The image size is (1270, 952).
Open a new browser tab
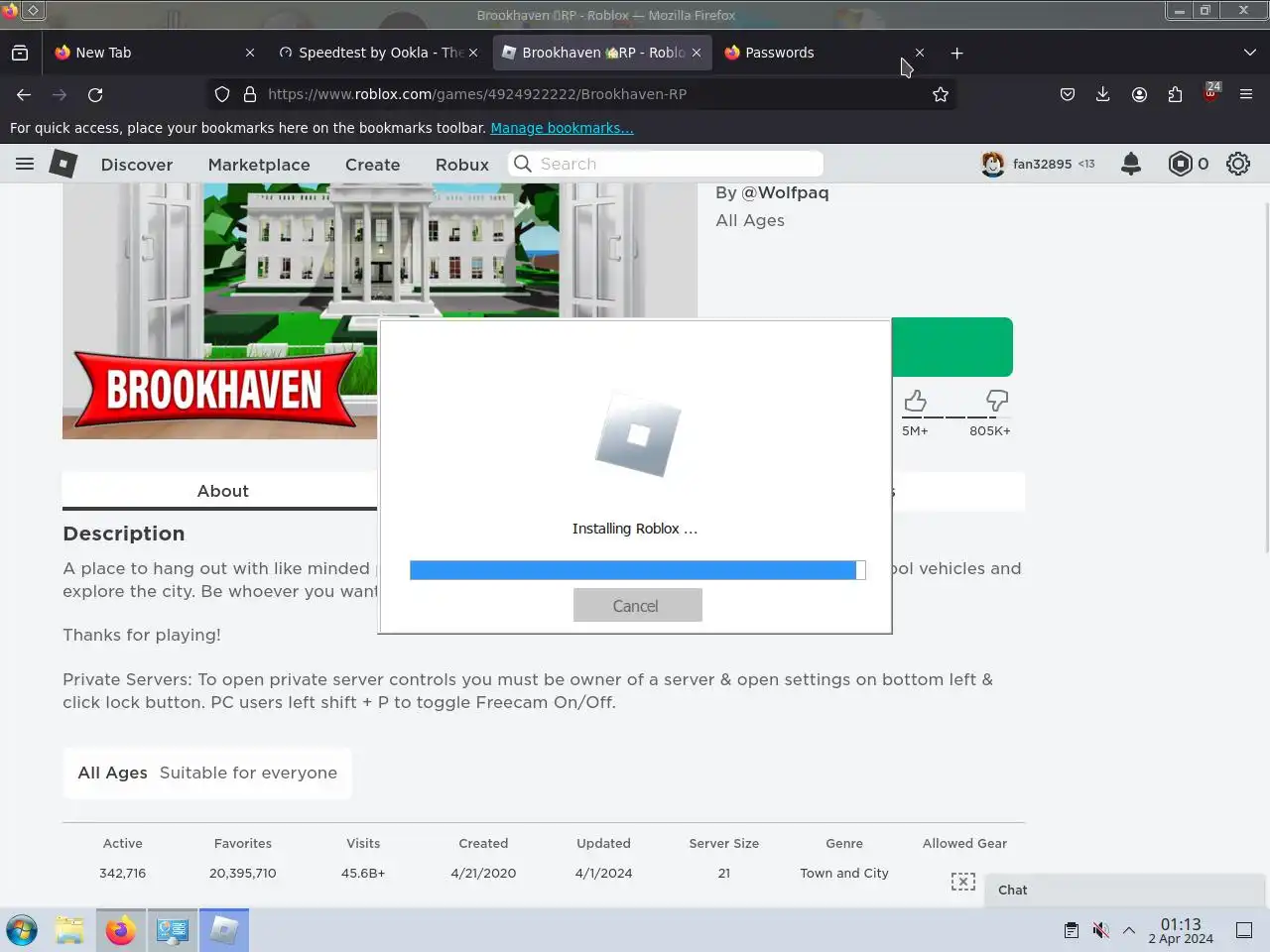tap(956, 53)
